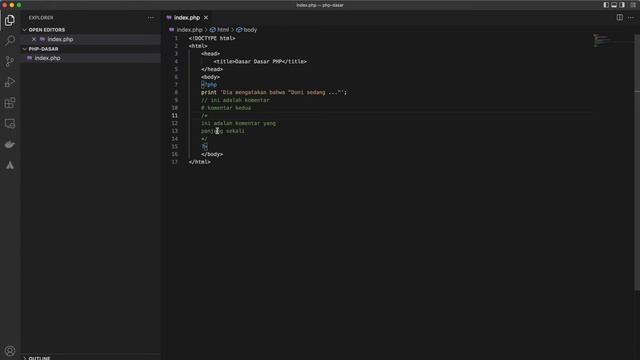Click html in the breadcrumb

point(223,30)
